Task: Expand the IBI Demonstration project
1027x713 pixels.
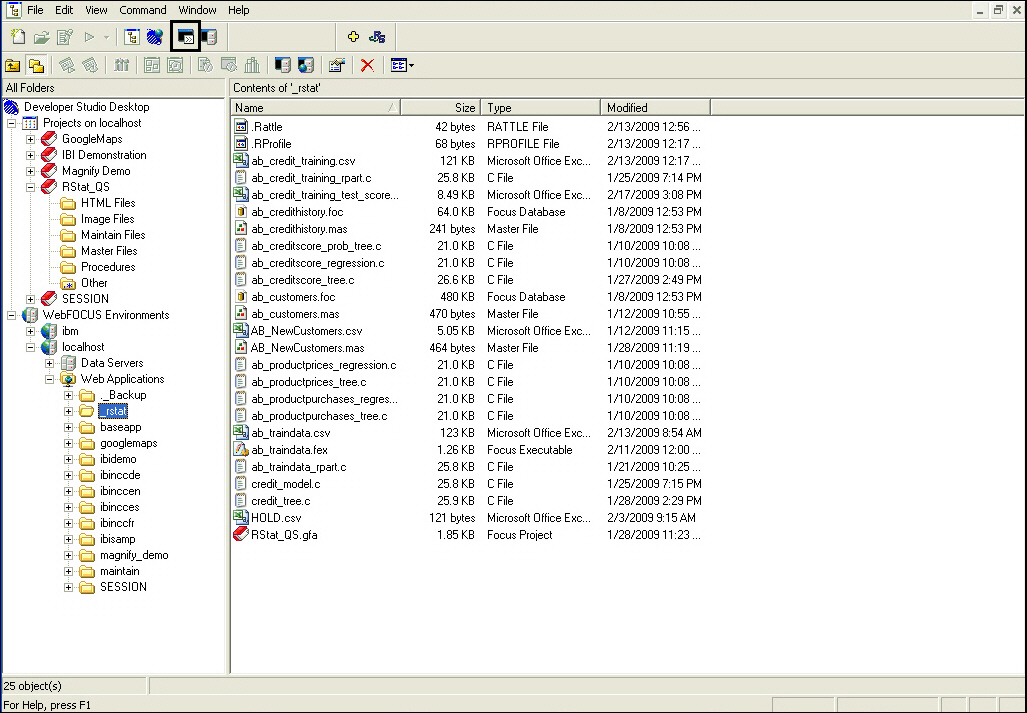Action: 30,155
